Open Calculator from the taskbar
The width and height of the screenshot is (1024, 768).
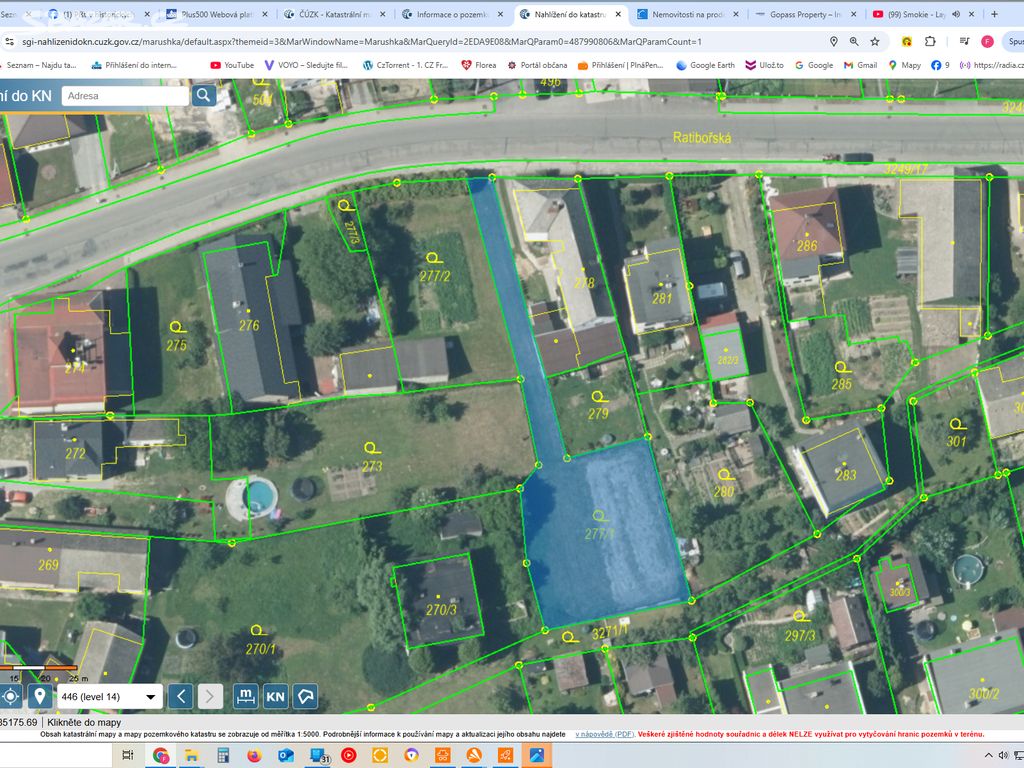tap(223, 755)
